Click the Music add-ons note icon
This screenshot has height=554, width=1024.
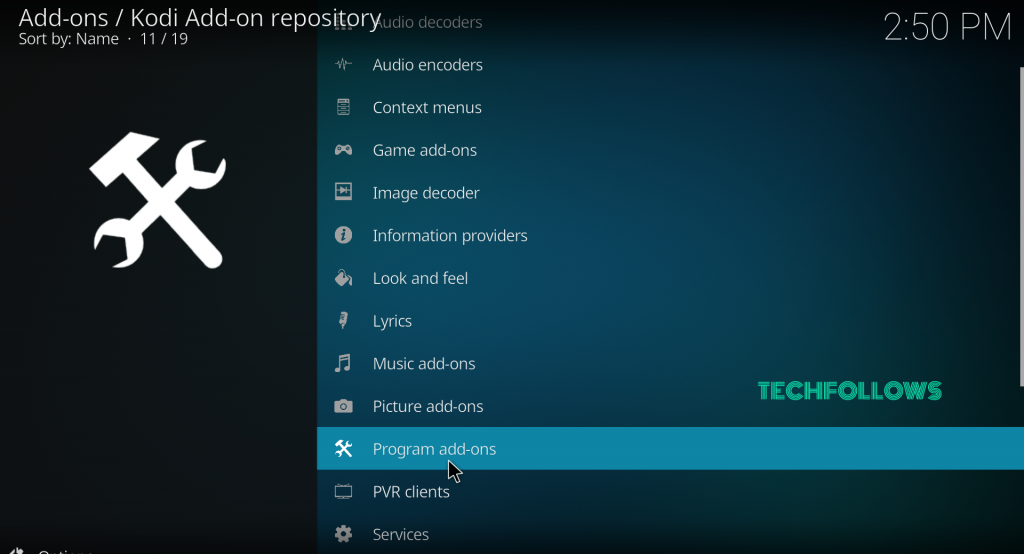click(x=343, y=363)
